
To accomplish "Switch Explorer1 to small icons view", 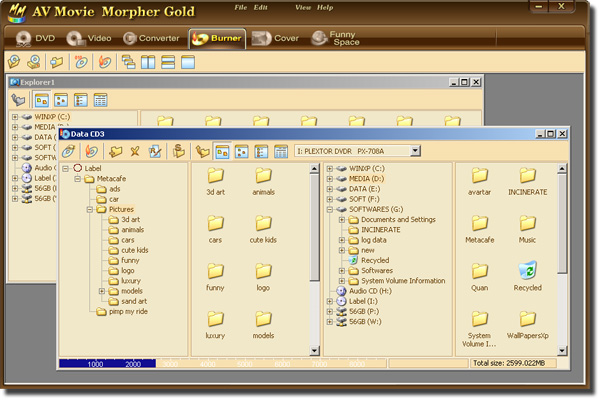I will pyautogui.click(x=61, y=100).
